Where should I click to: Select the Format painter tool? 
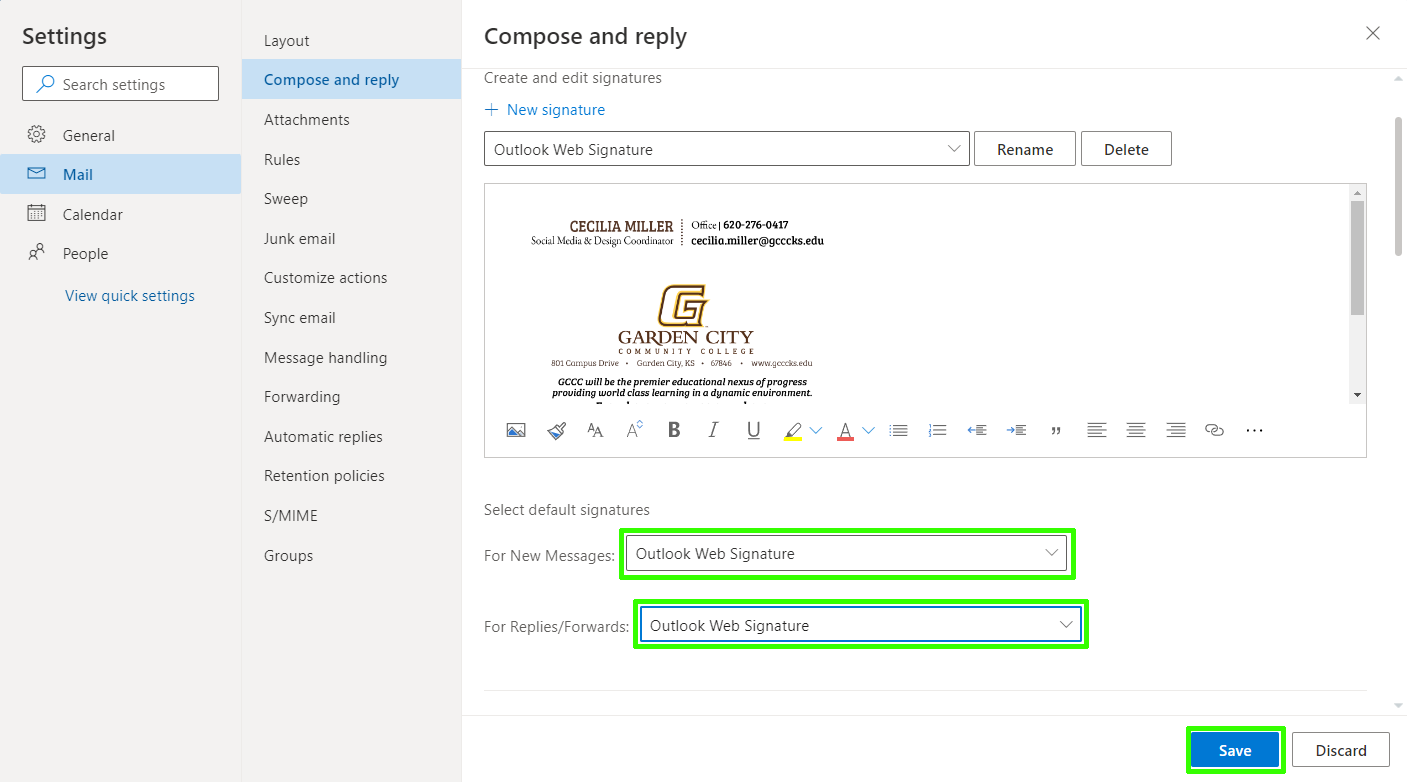557,430
